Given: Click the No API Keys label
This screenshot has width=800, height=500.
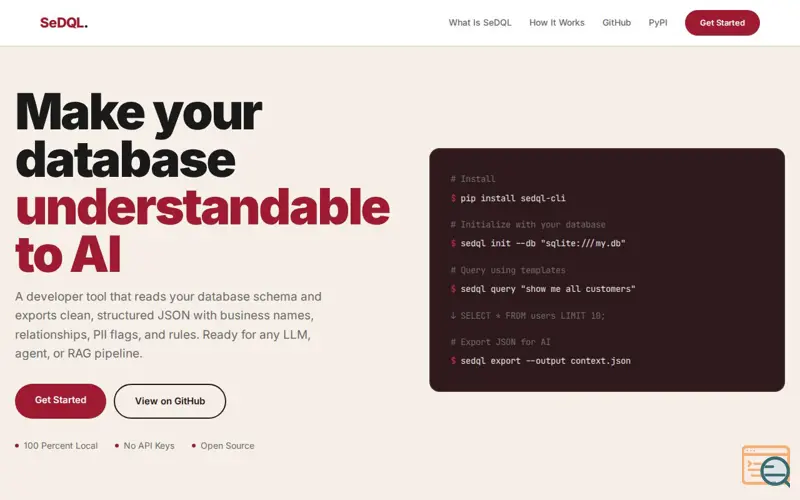Looking at the screenshot, I should [x=148, y=445].
